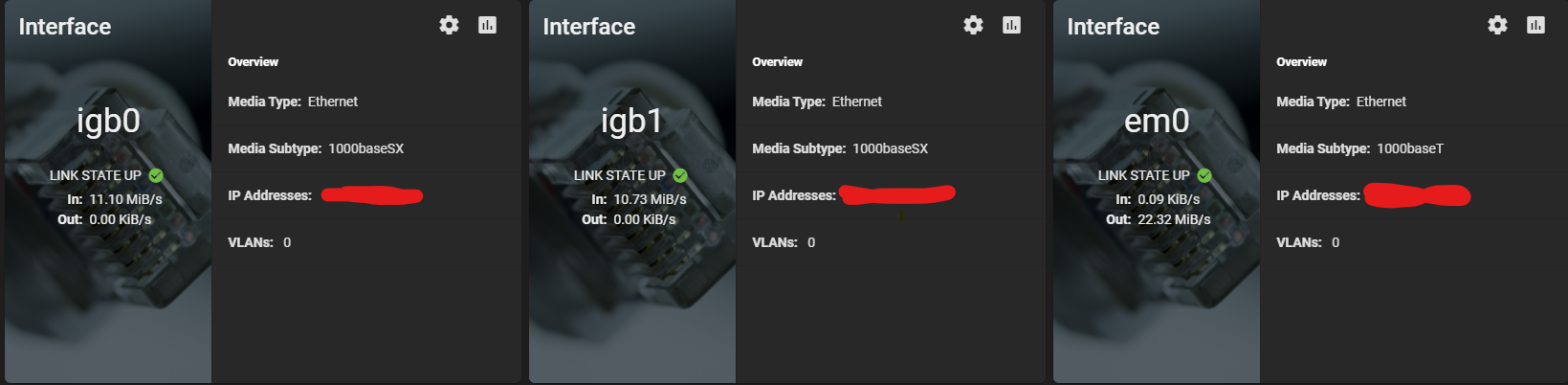1568x385 pixels.
Task: Click igb0 In rate 11.10 MiB/s
Action: [125, 199]
